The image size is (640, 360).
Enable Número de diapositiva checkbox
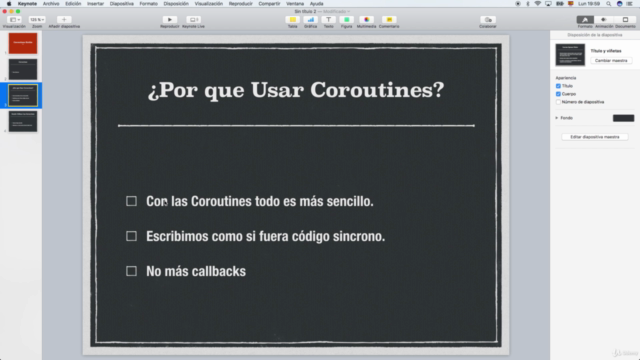[558, 102]
